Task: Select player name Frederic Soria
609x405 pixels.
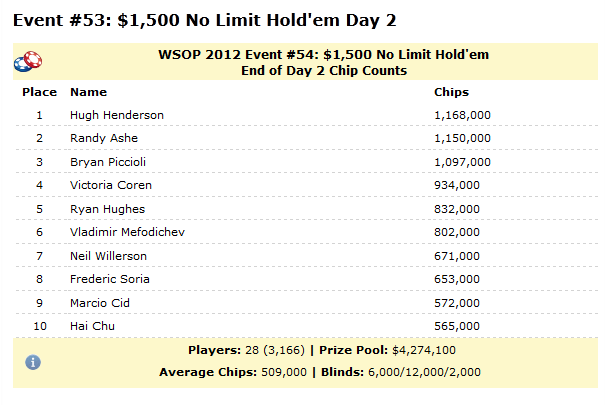Action: [110, 279]
